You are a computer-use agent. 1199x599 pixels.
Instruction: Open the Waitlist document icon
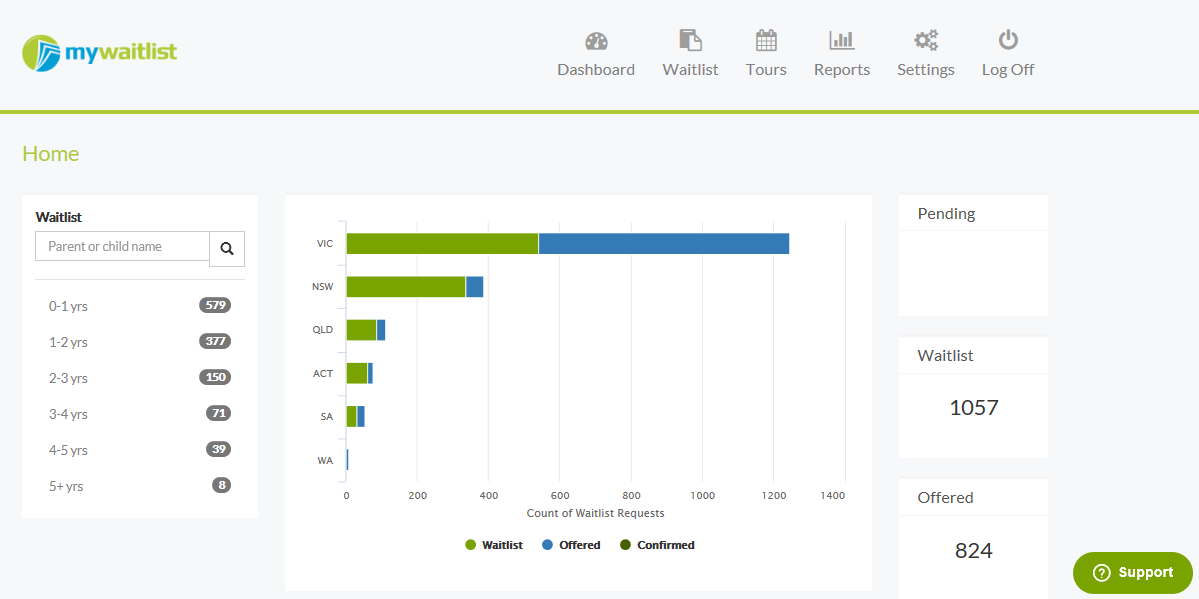(x=690, y=41)
